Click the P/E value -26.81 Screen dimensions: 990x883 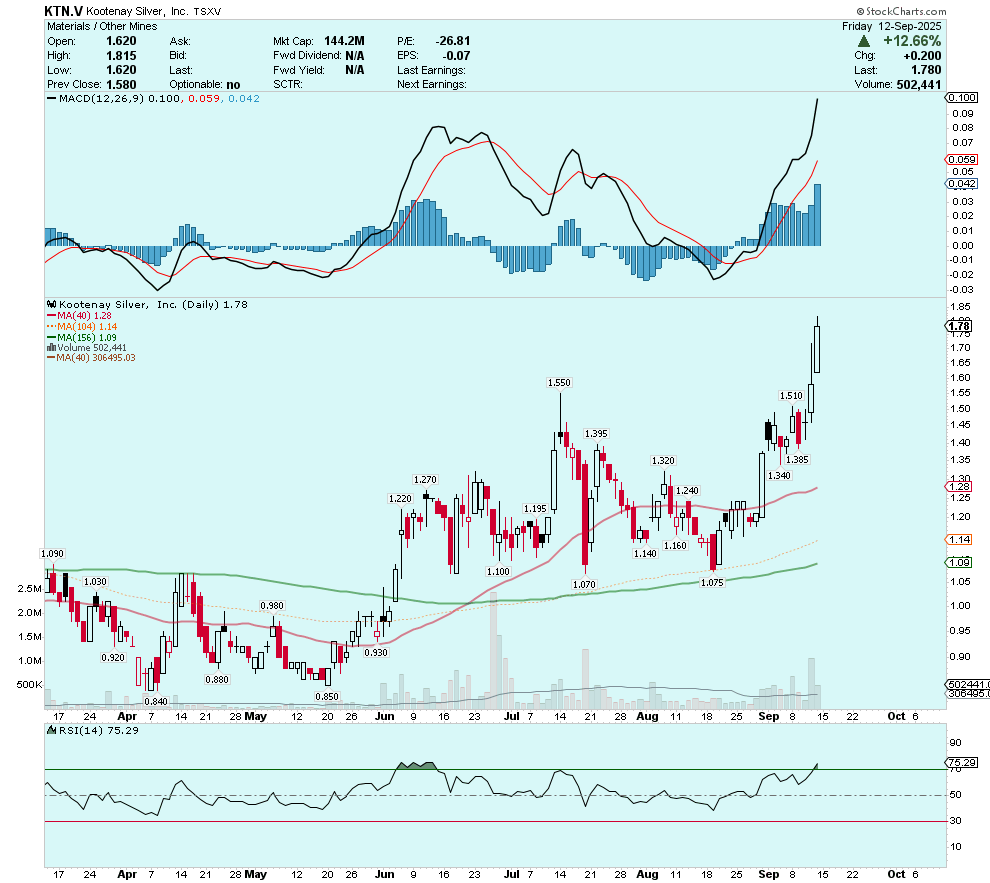453,41
